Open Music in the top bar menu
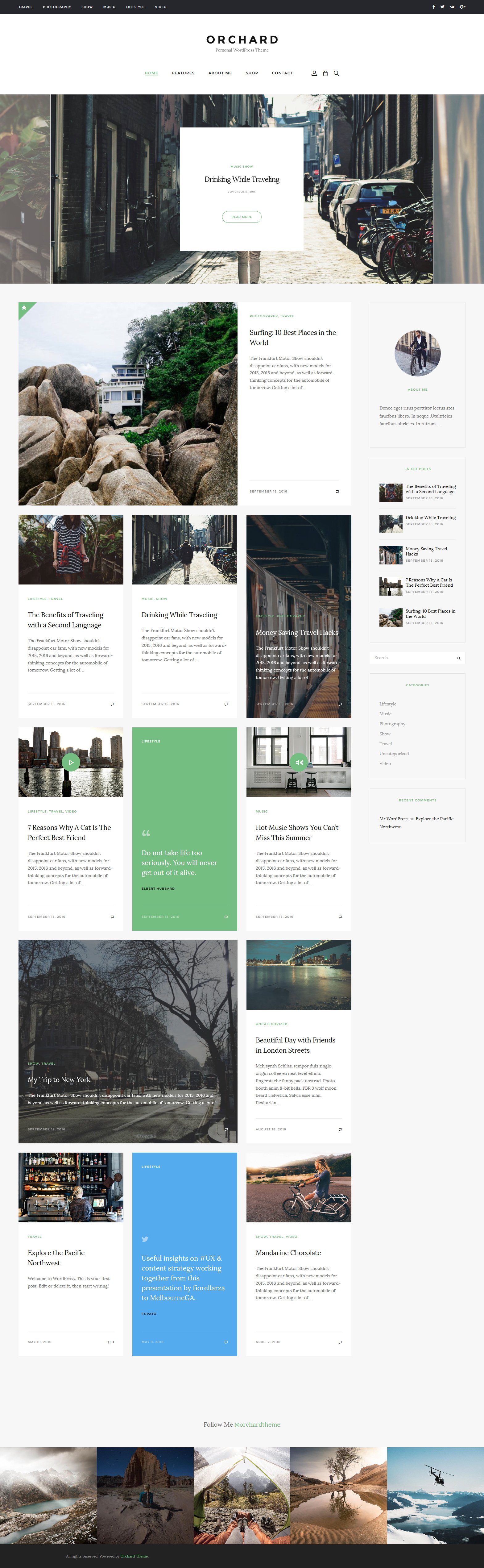Screen dimensions: 484x1568 click(109, 7)
